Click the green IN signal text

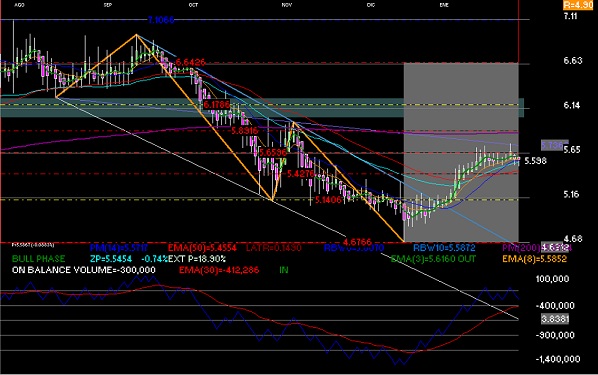click(284, 270)
